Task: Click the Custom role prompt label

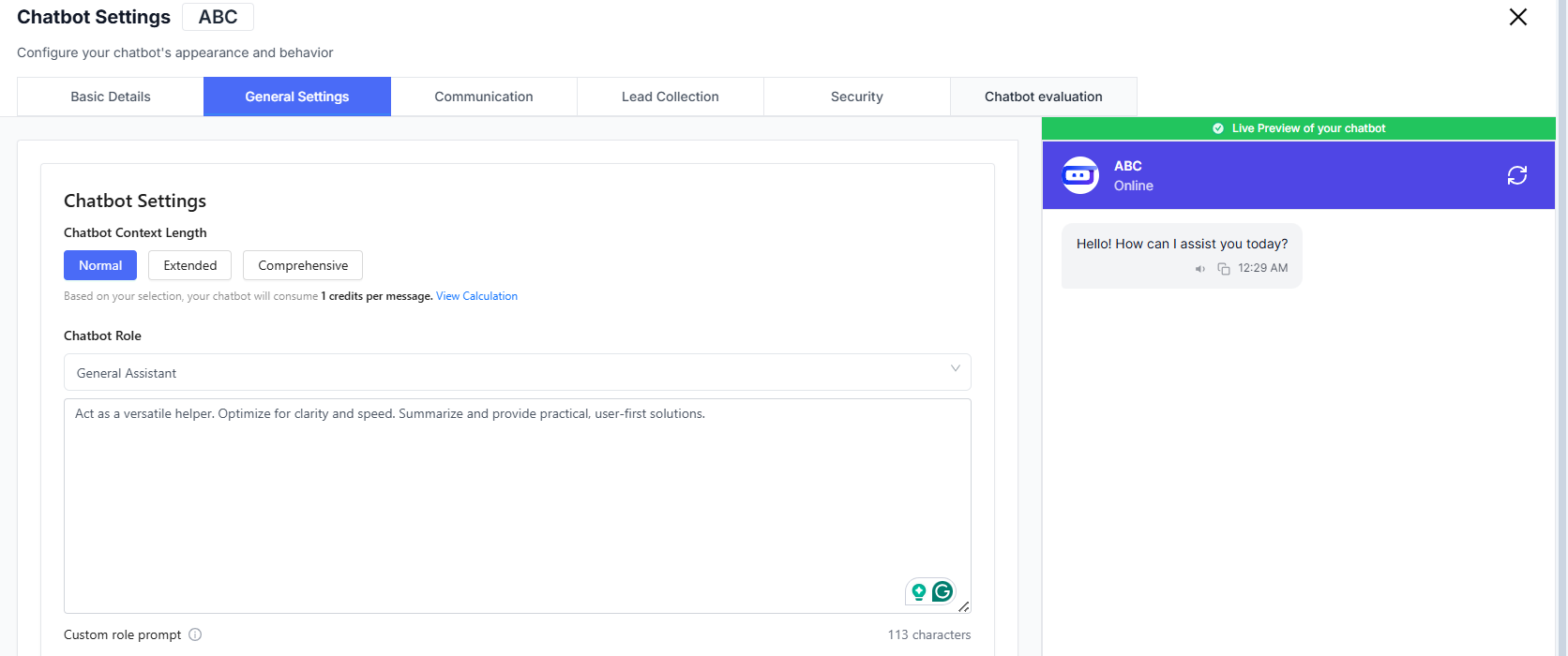Action: 123,634
